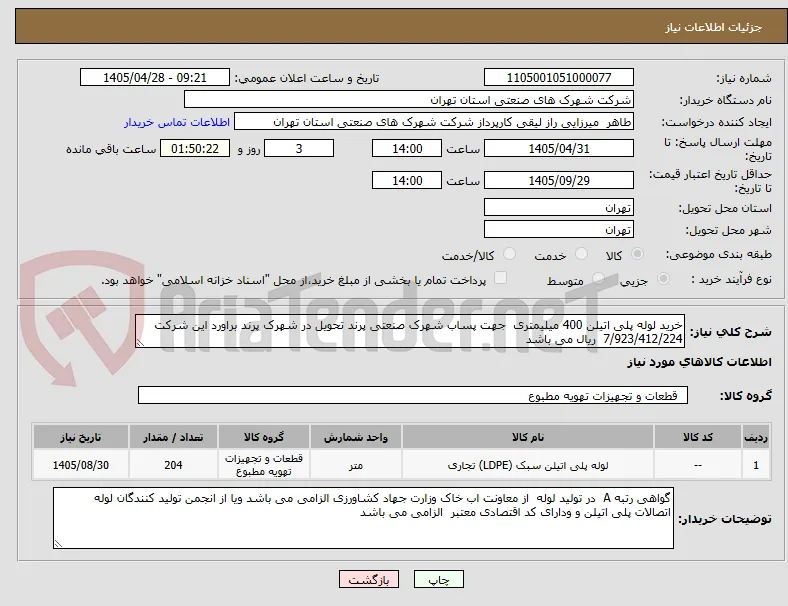Click the quantity cell 204

(173, 465)
